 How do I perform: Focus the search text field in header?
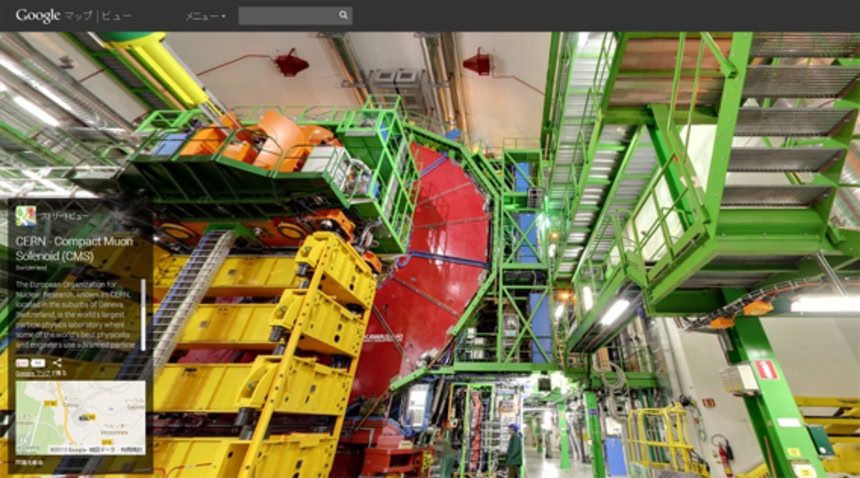click(287, 16)
